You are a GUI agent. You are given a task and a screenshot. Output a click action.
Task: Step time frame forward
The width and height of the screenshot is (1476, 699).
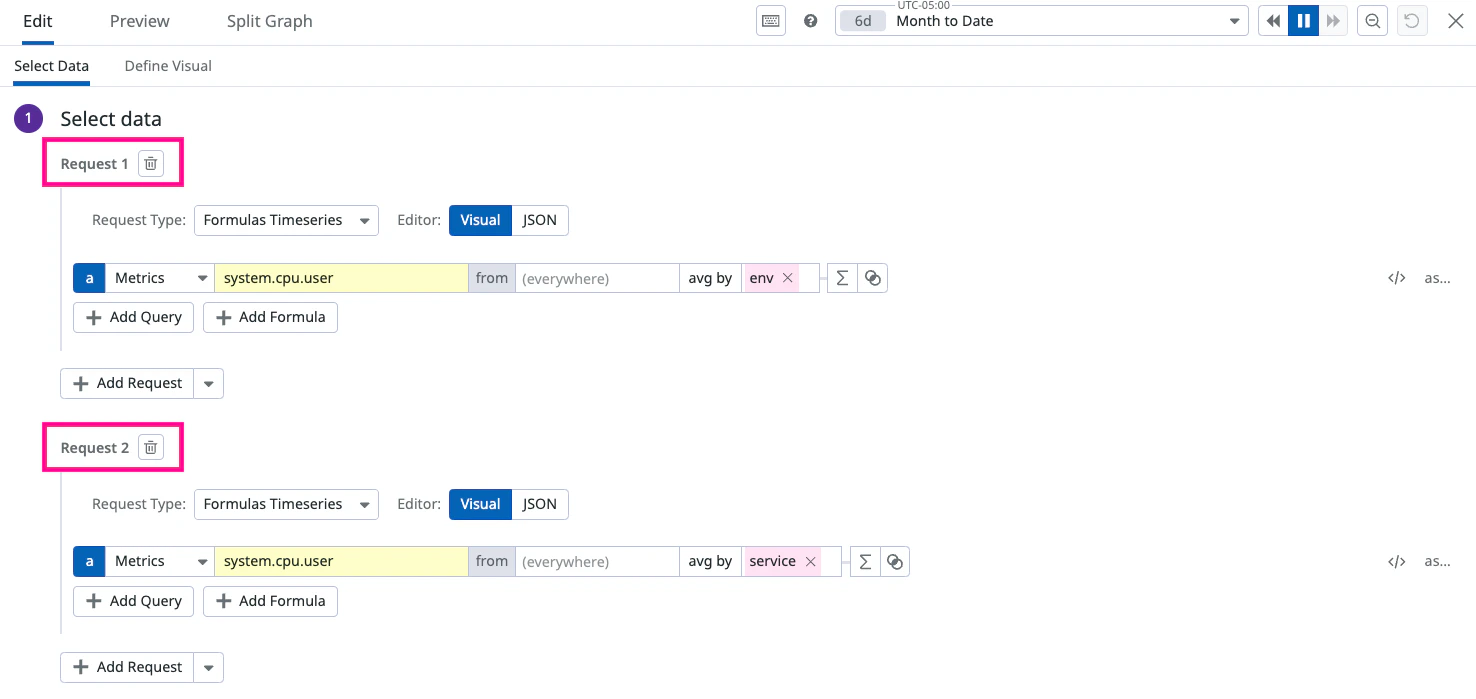pyautogui.click(x=1333, y=21)
